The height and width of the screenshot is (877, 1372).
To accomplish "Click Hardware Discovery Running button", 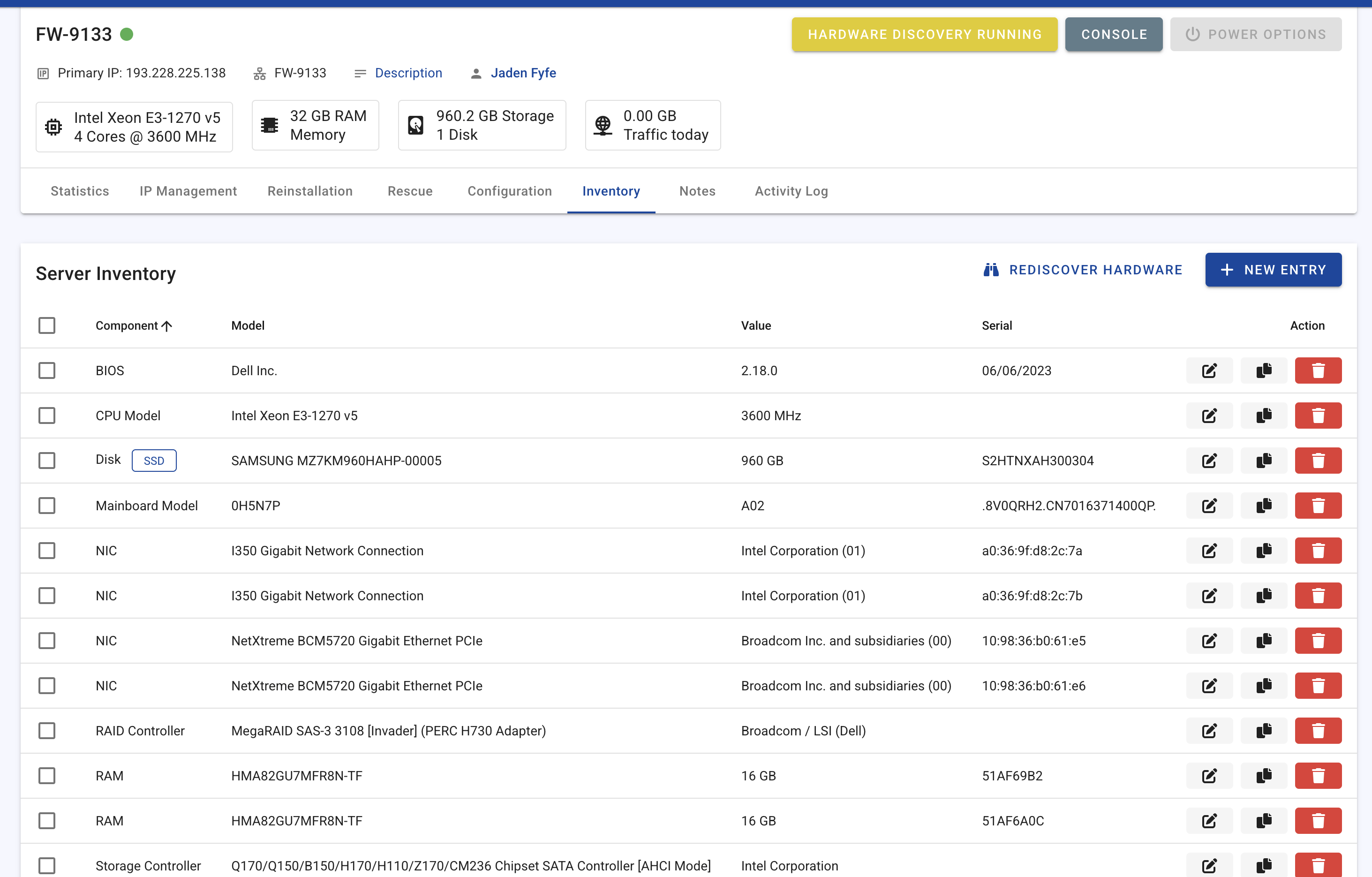I will point(924,34).
